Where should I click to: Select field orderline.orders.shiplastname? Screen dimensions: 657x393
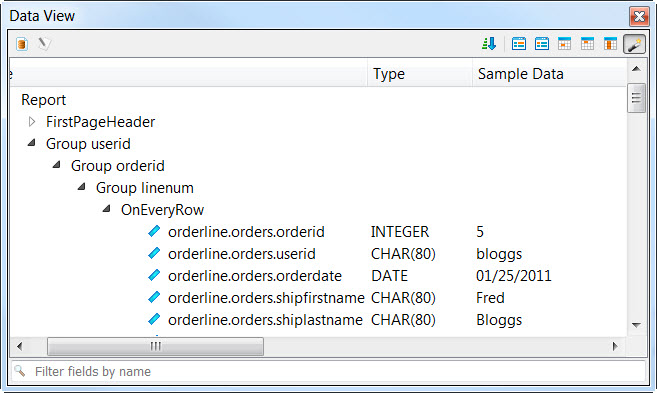[x=265, y=320]
